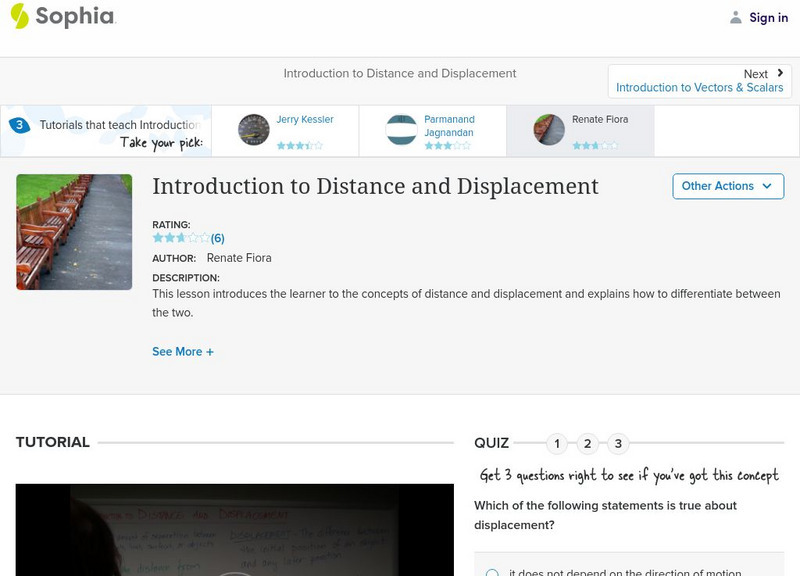Click the Sign in person icon
Screen dimensions: 800x576
[734, 16]
